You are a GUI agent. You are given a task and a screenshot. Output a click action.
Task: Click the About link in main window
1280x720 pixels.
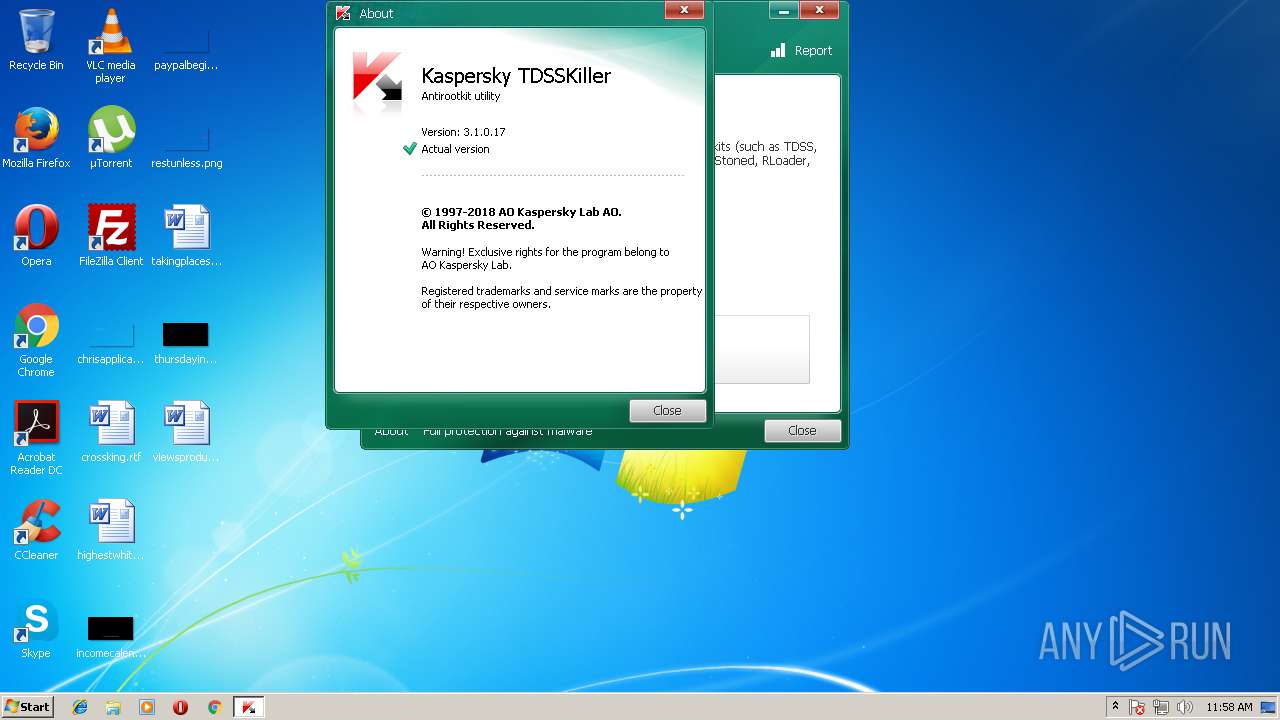(x=391, y=431)
